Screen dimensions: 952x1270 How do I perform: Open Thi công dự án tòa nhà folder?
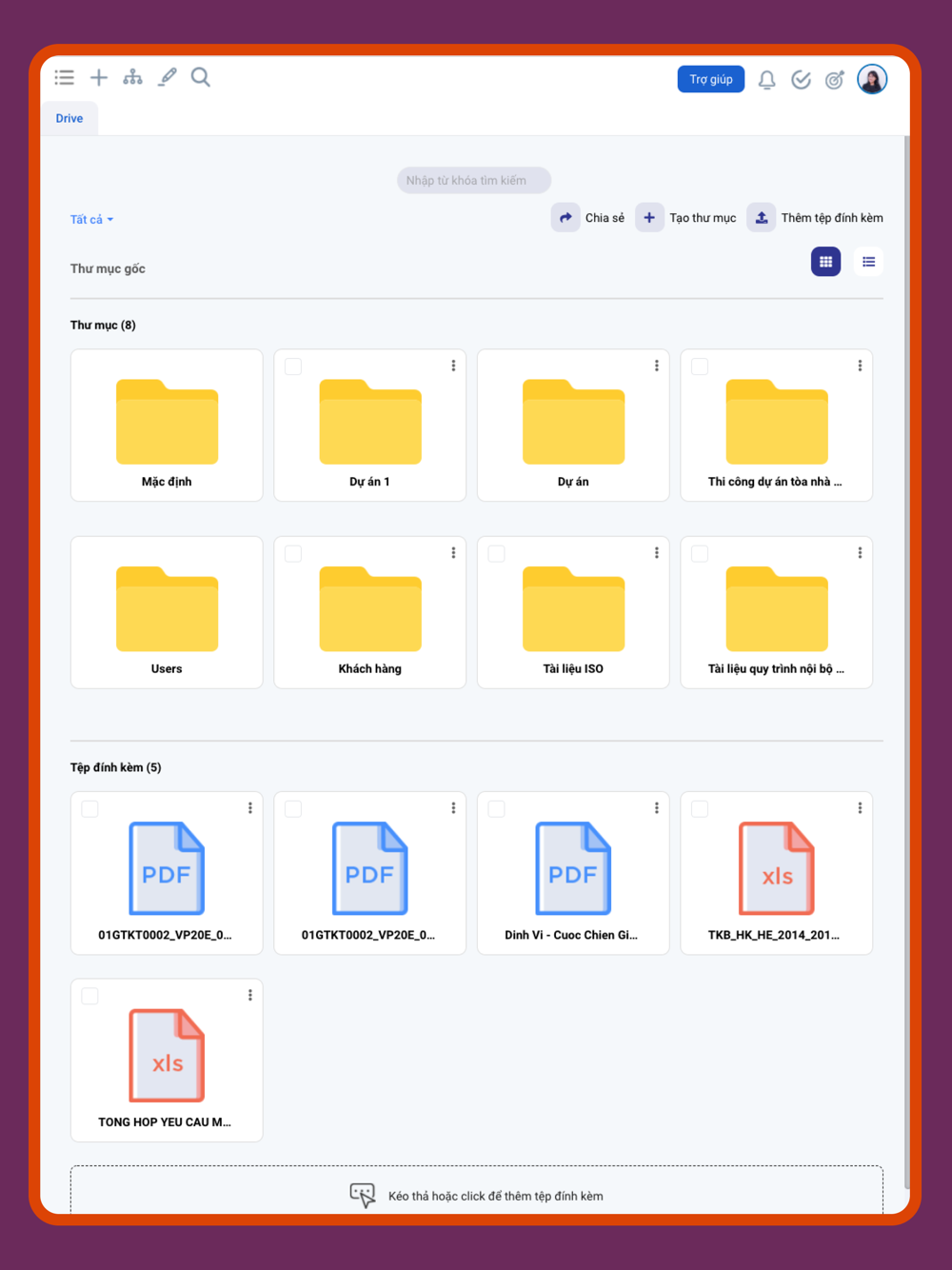pos(777,425)
